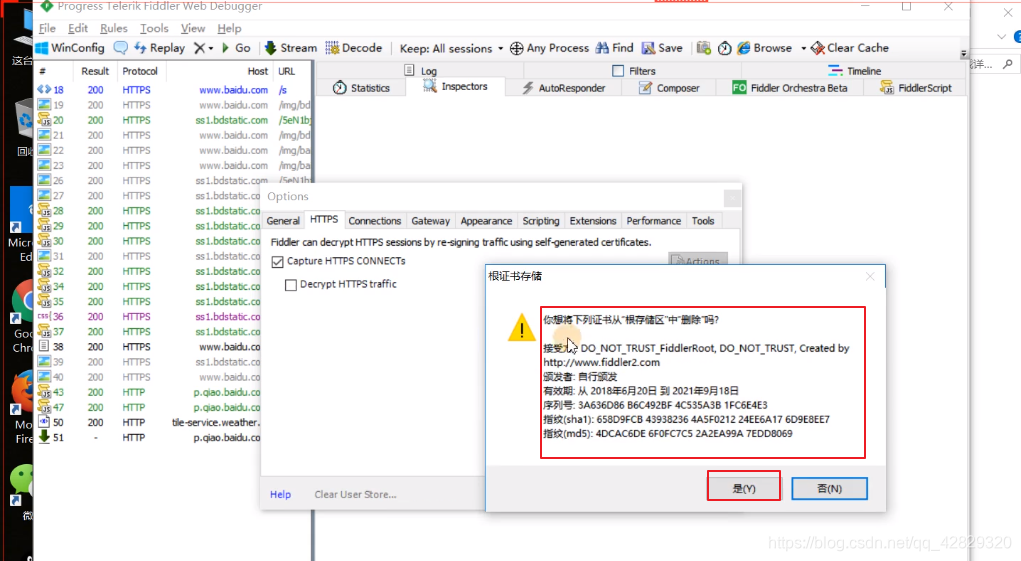Screen dimensions: 1021x561
Task: Toggle Capture HTTPS CONNECTs checkbox
Action: pos(278,262)
